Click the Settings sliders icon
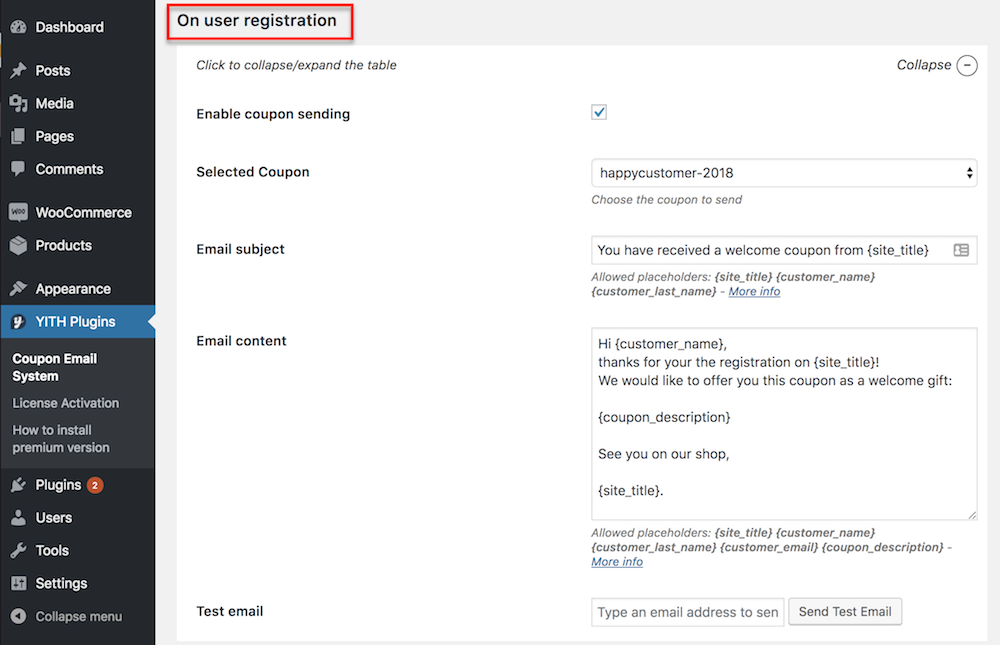The image size is (1000, 645). (18, 583)
